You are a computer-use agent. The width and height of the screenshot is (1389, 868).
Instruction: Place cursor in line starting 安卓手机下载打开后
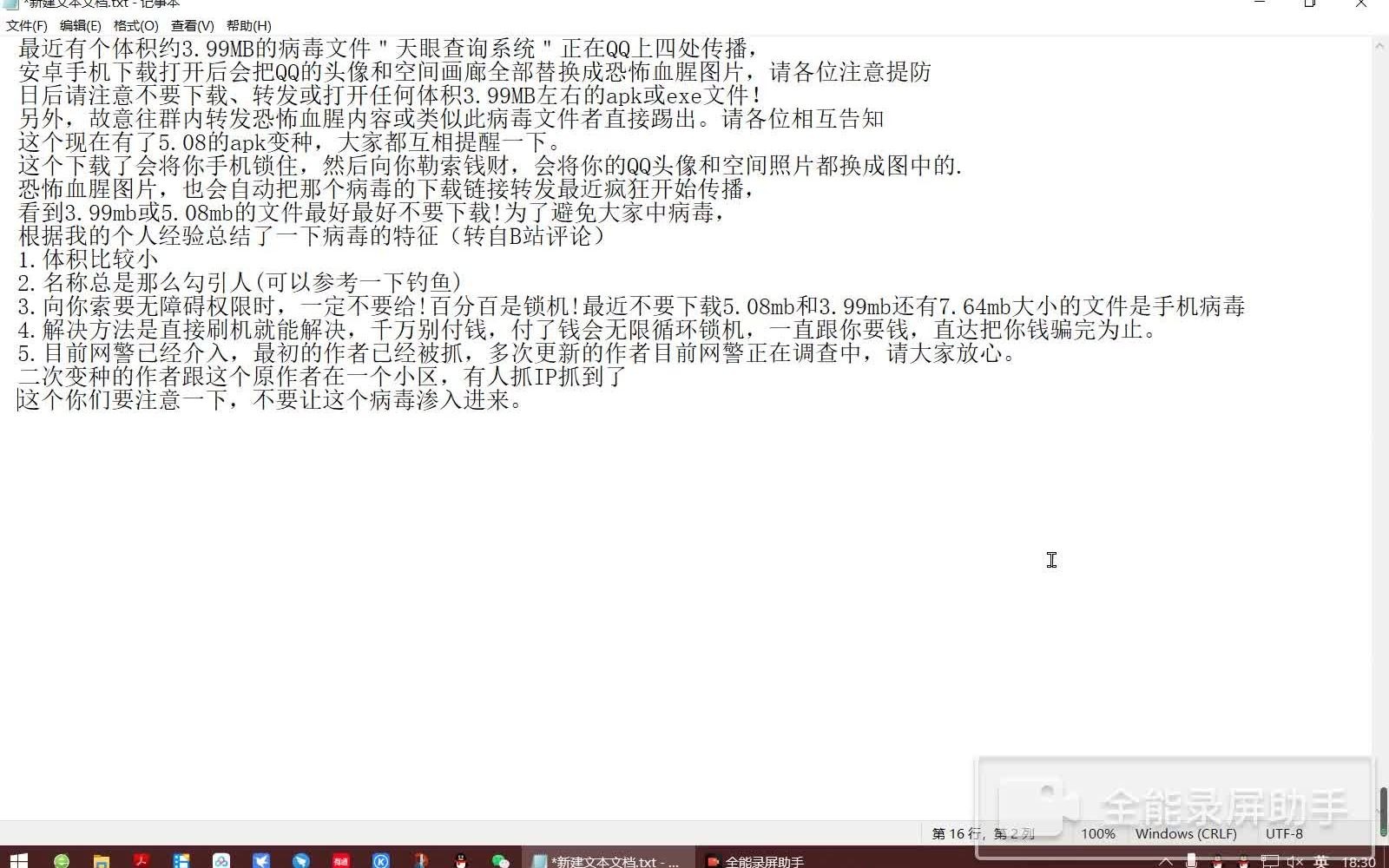(x=474, y=72)
